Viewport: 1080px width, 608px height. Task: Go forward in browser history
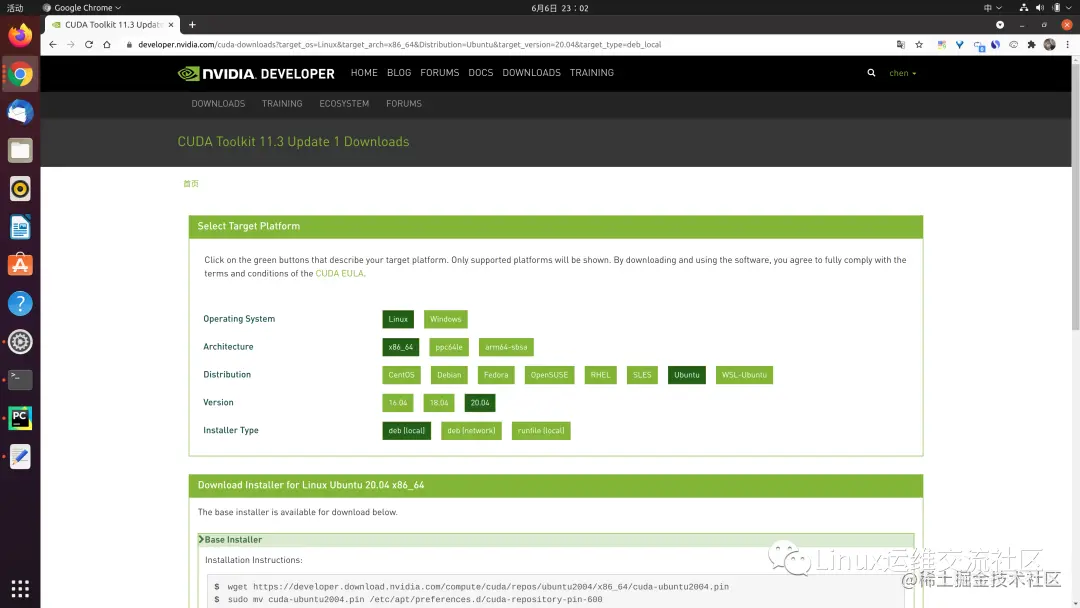(x=70, y=44)
